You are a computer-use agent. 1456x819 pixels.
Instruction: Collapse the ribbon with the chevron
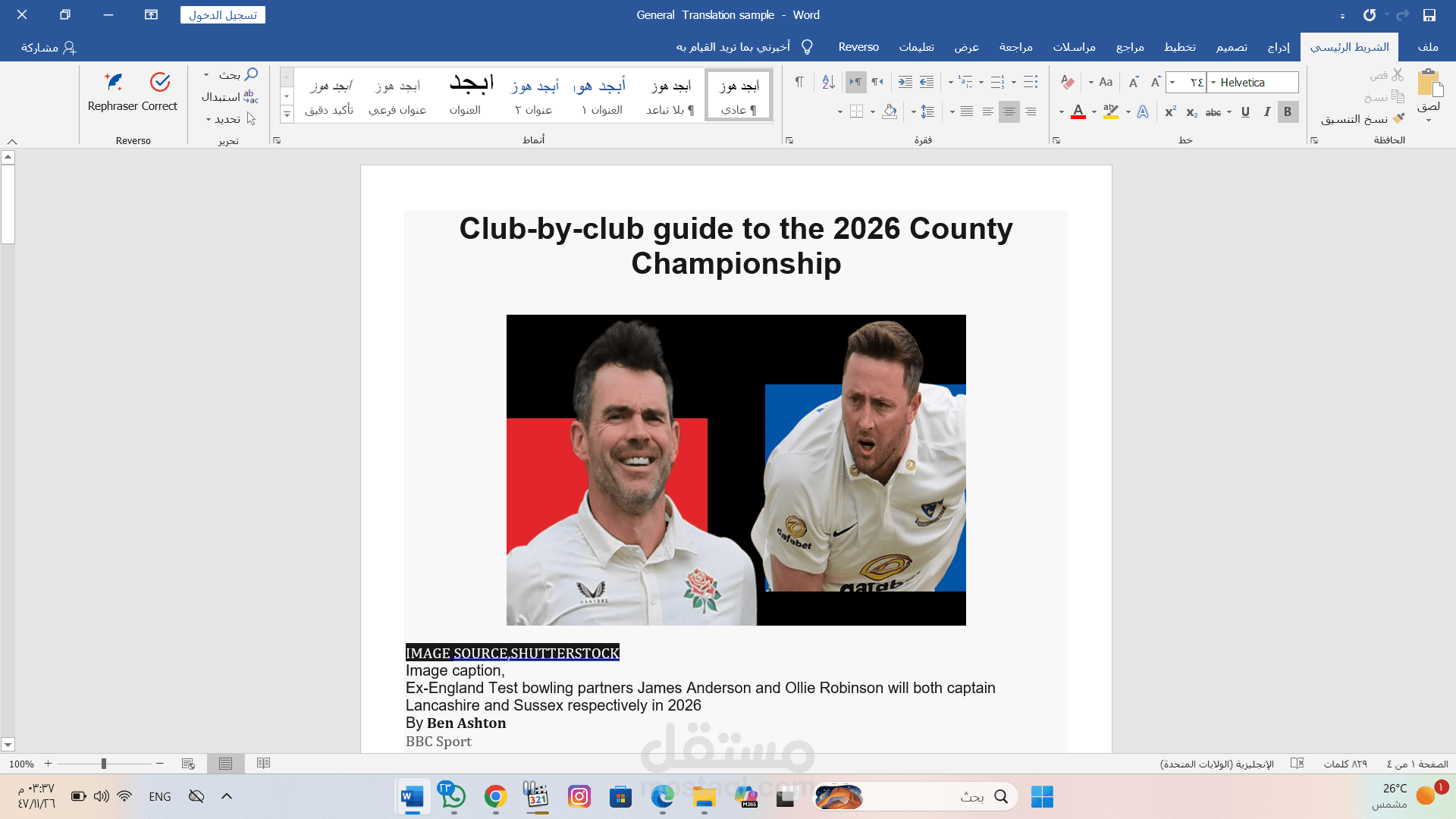(x=12, y=142)
